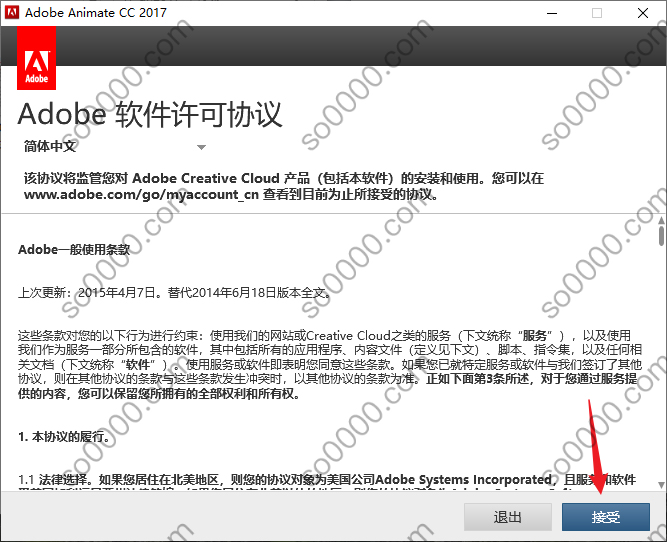Click the Adobe logo badge
Image resolution: width=667 pixels, height=542 pixels.
click(x=37, y=58)
